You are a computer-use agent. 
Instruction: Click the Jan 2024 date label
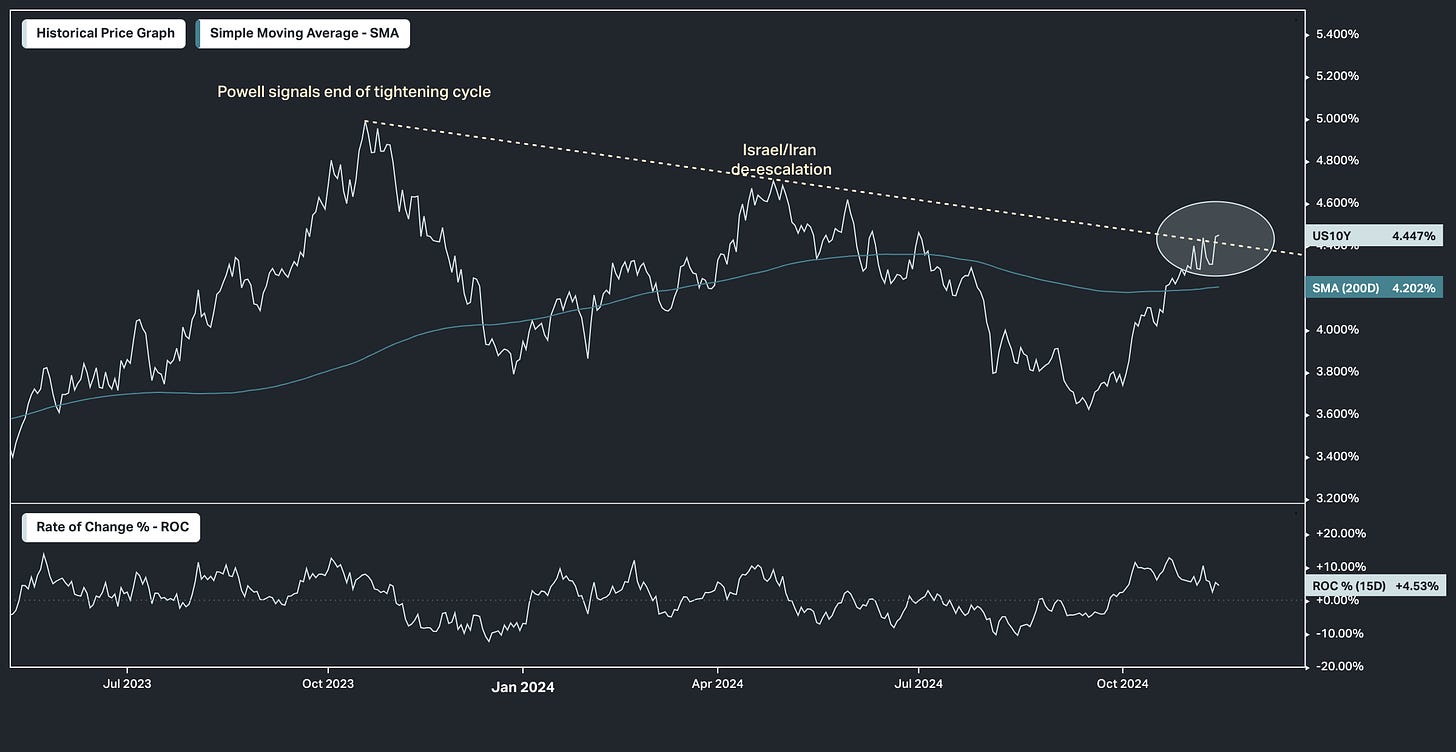pyautogui.click(x=523, y=687)
